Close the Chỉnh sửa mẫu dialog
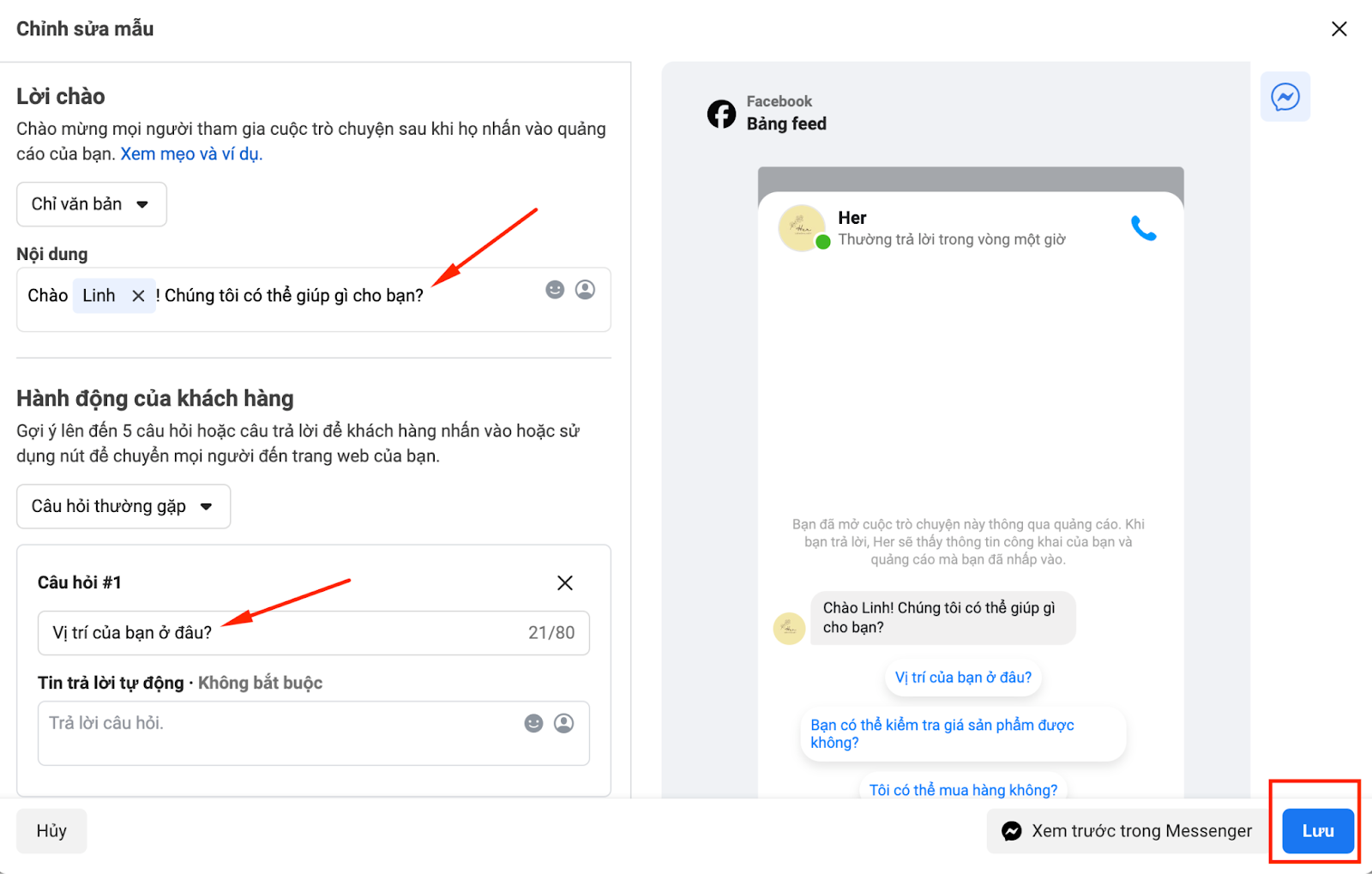Viewport: 1372px width, 874px height. [1339, 29]
